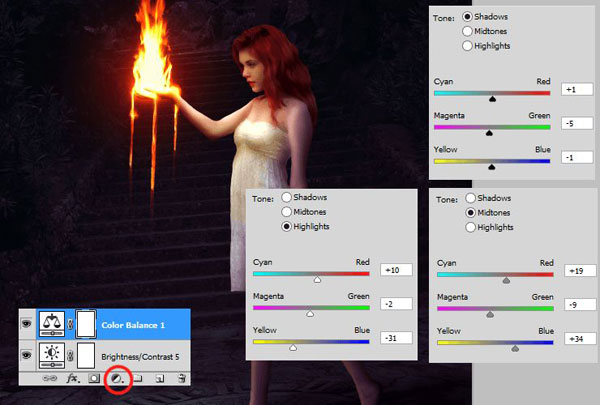
Task: Click the selected Shadows radio in top panel
Action: coord(467,16)
